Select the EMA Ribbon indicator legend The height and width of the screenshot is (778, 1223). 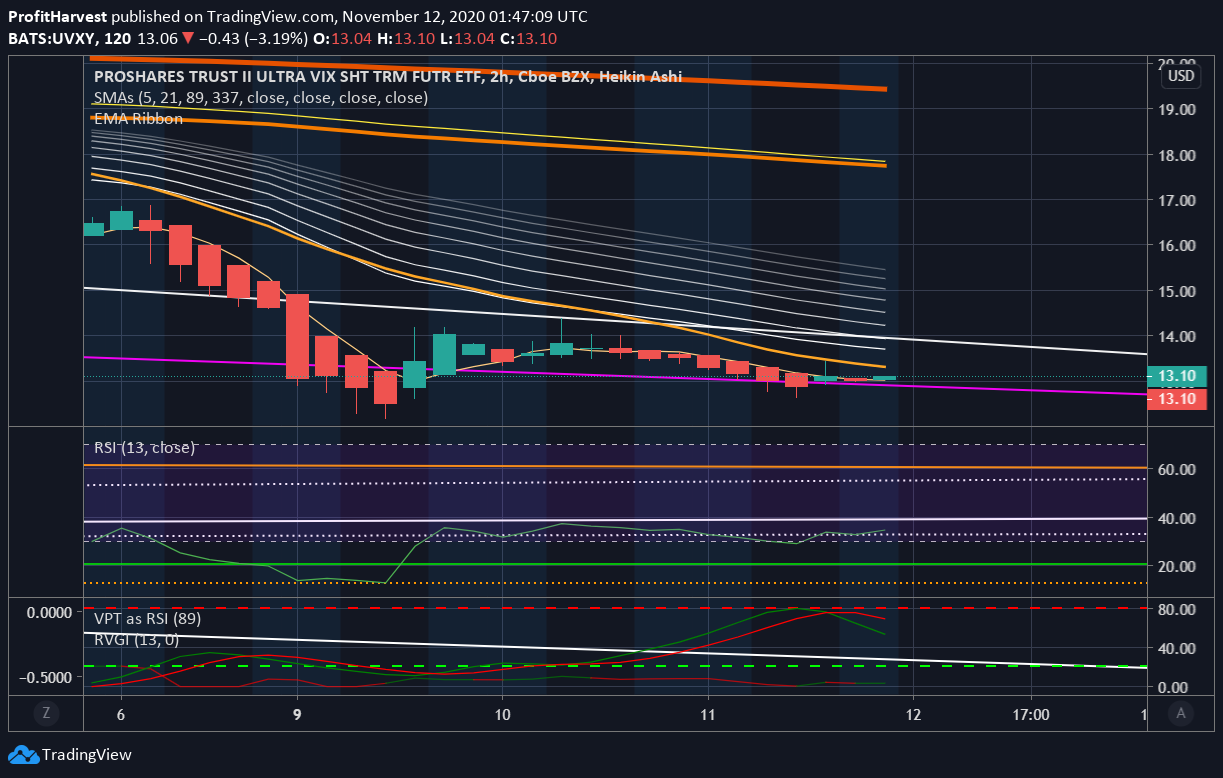point(138,118)
